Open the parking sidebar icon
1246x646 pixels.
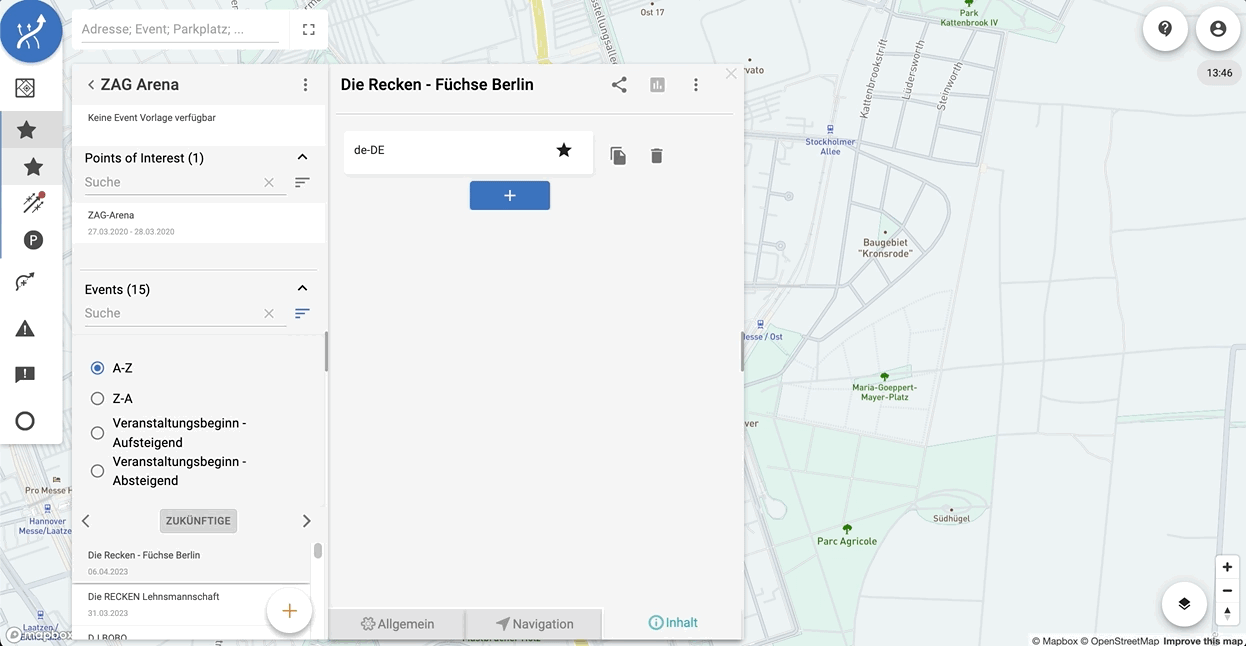(x=33, y=240)
